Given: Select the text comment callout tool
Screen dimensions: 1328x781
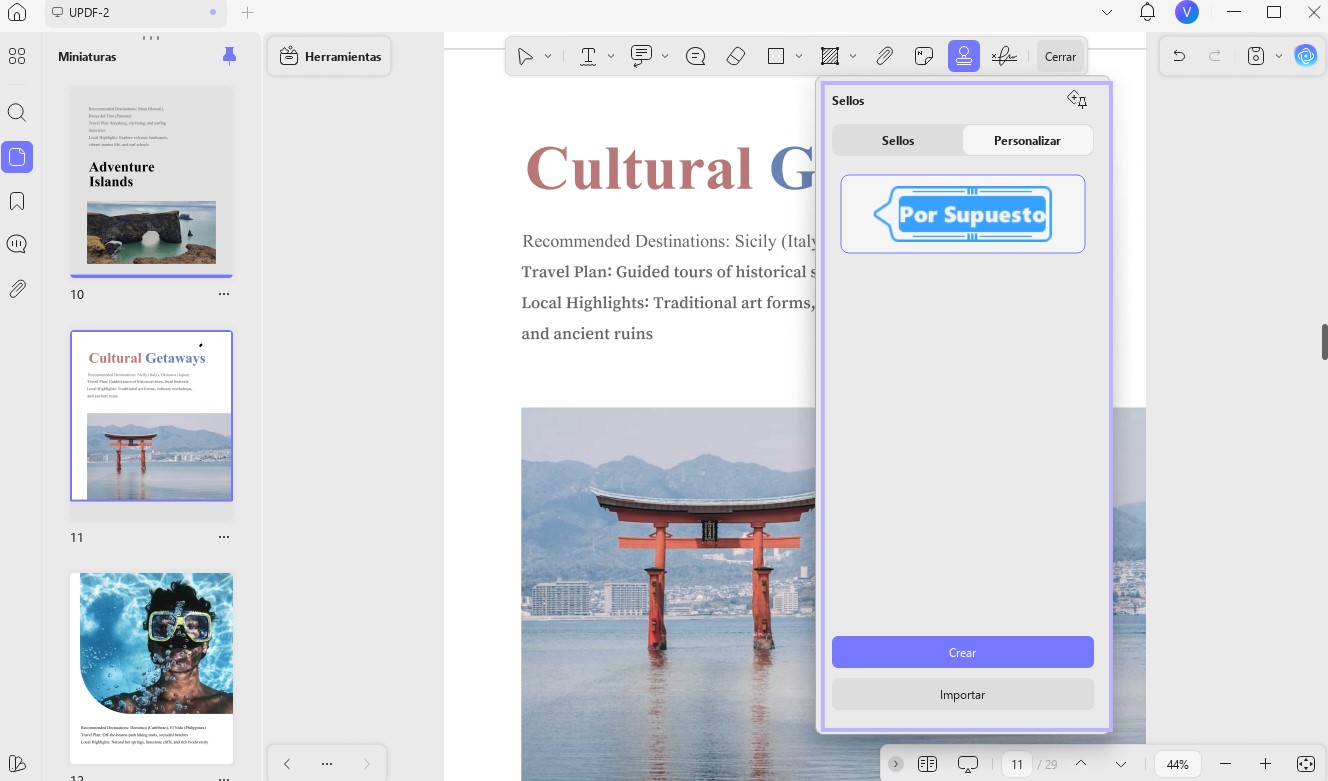Looking at the screenshot, I should pyautogui.click(x=642, y=57).
